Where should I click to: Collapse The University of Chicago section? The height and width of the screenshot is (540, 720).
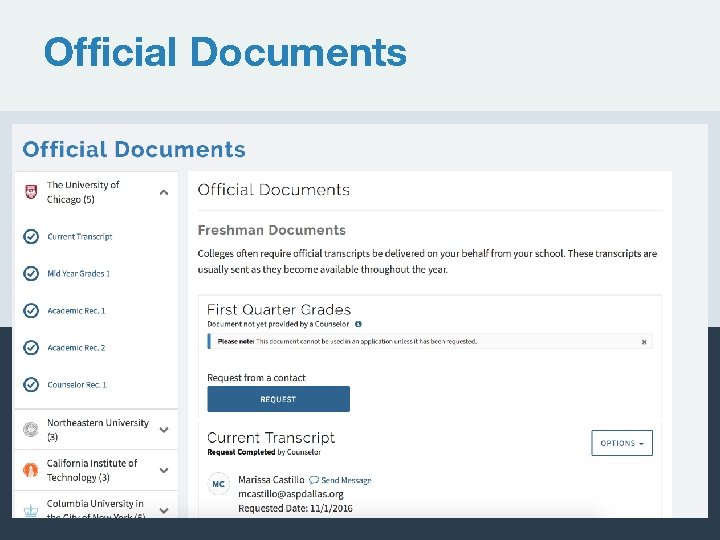pos(164,192)
